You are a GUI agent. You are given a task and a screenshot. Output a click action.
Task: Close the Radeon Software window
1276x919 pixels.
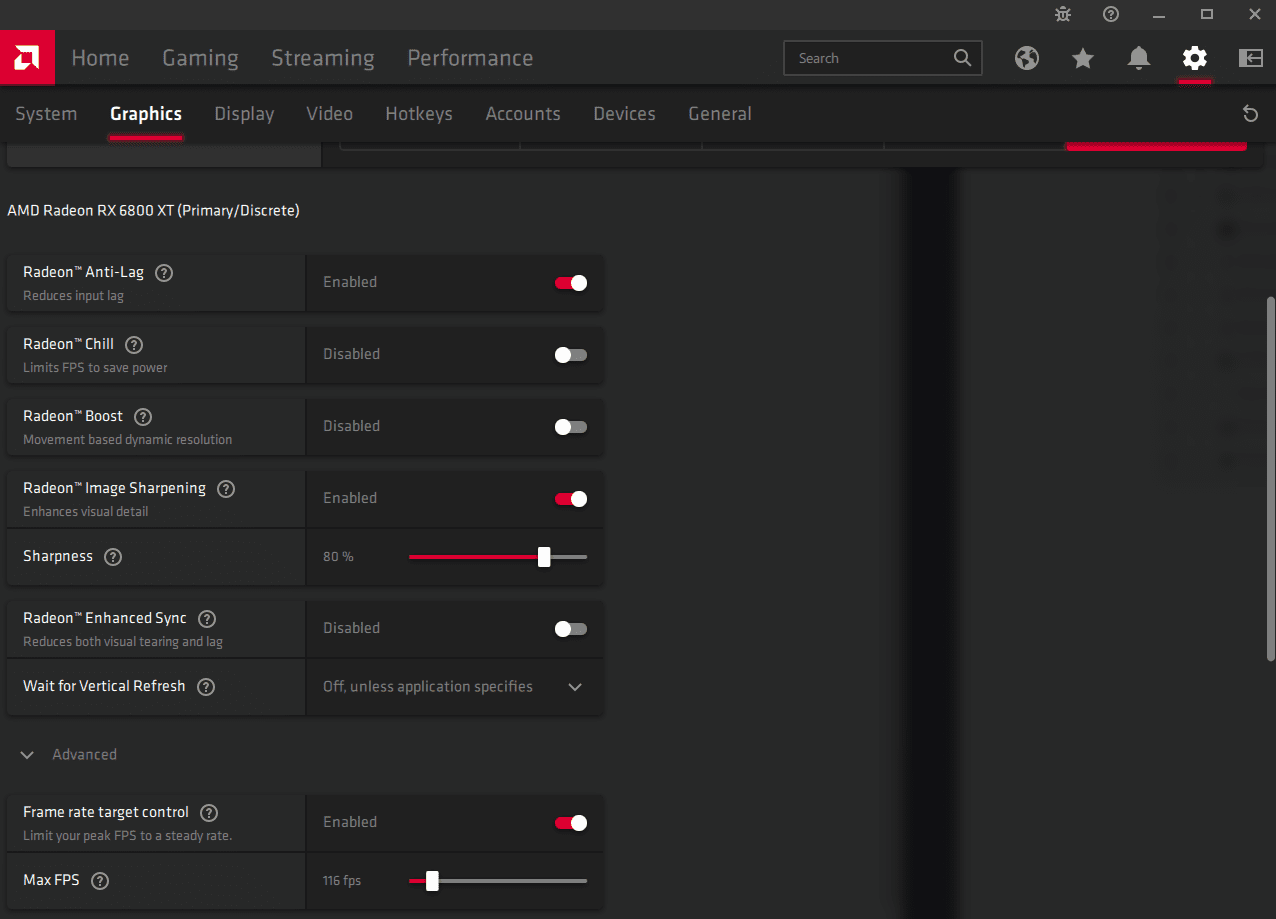click(1255, 14)
